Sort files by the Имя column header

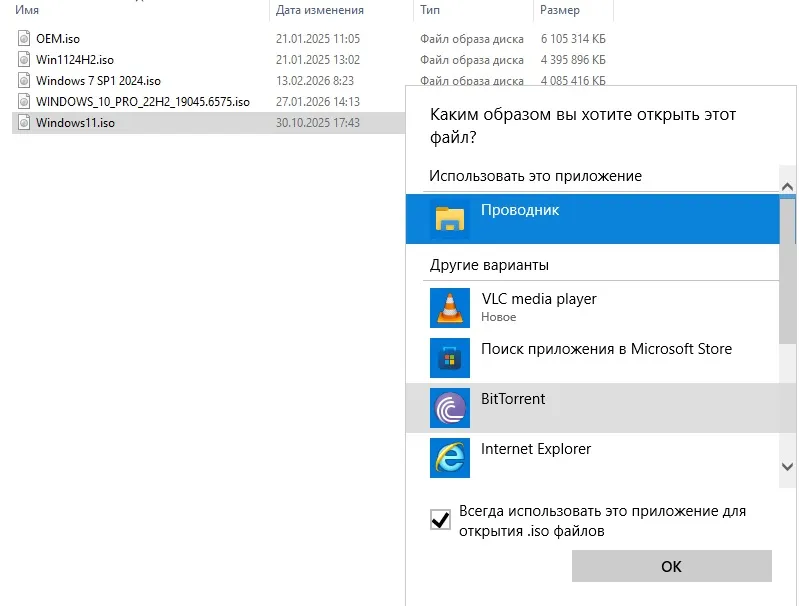click(27, 10)
